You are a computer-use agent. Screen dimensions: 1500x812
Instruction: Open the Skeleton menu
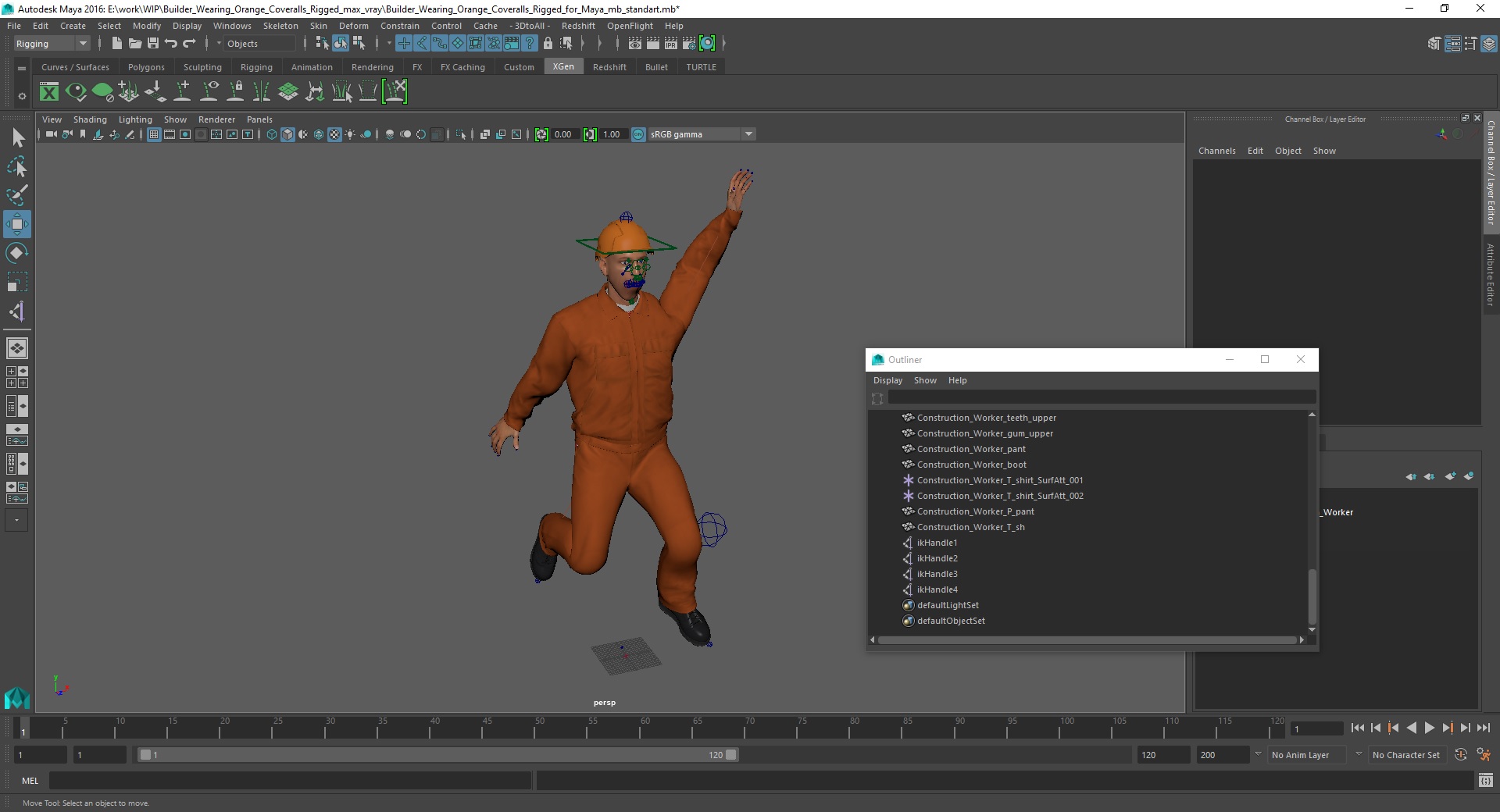280,26
